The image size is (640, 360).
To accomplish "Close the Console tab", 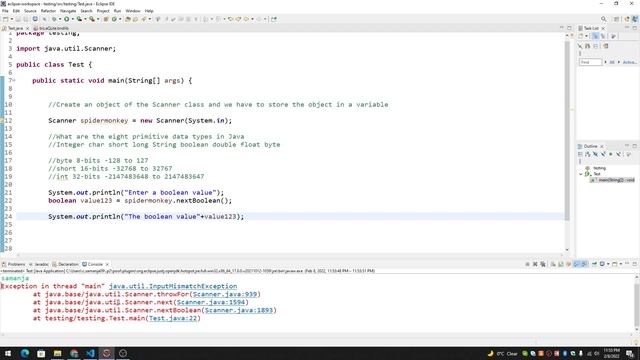I will (x=107, y=264).
